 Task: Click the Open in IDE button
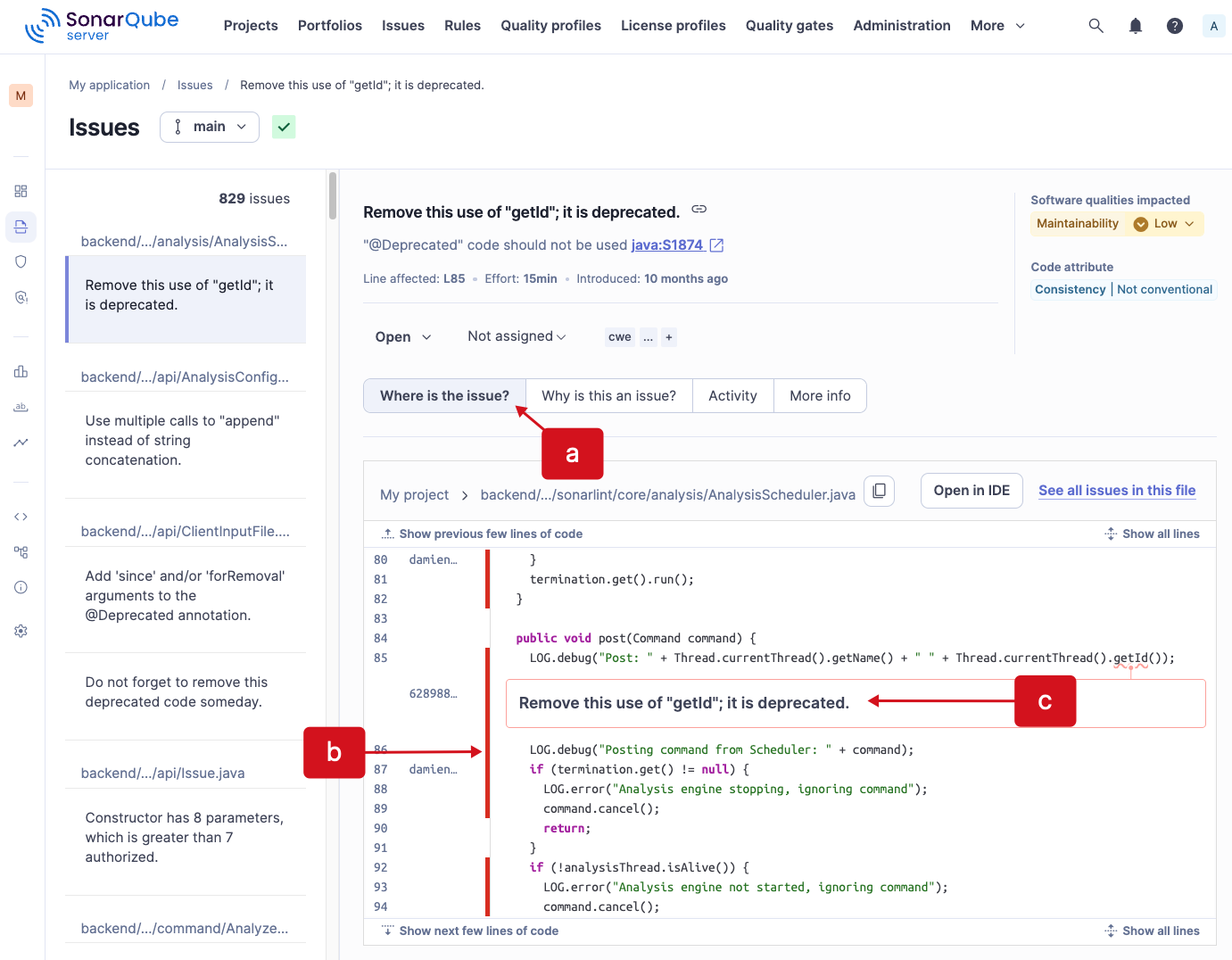[x=972, y=491]
